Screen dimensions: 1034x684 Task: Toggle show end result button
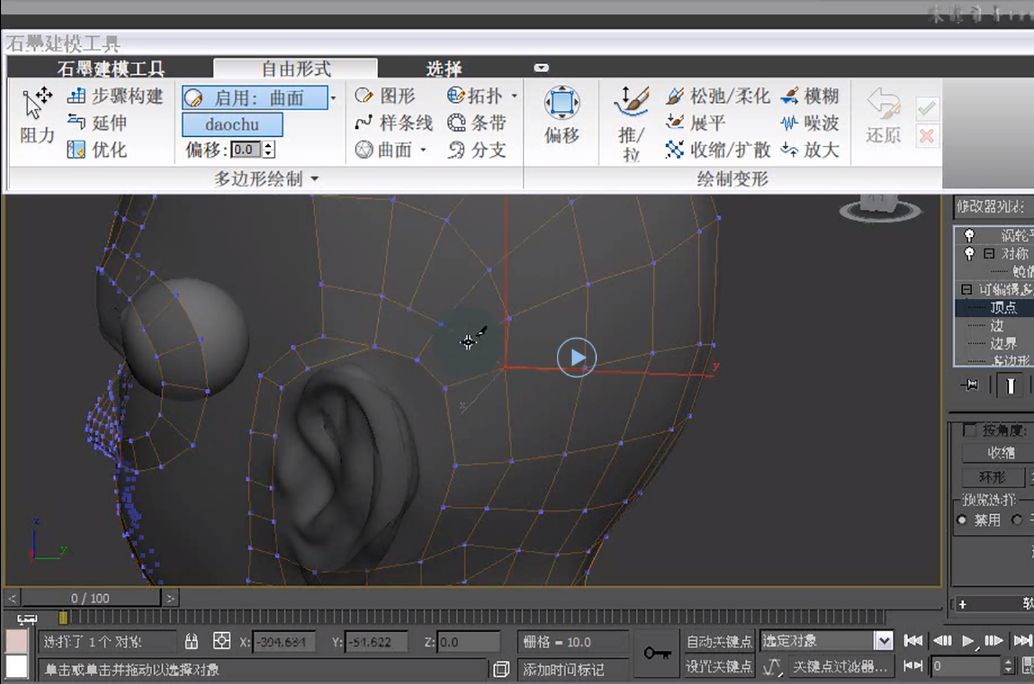coord(1010,385)
